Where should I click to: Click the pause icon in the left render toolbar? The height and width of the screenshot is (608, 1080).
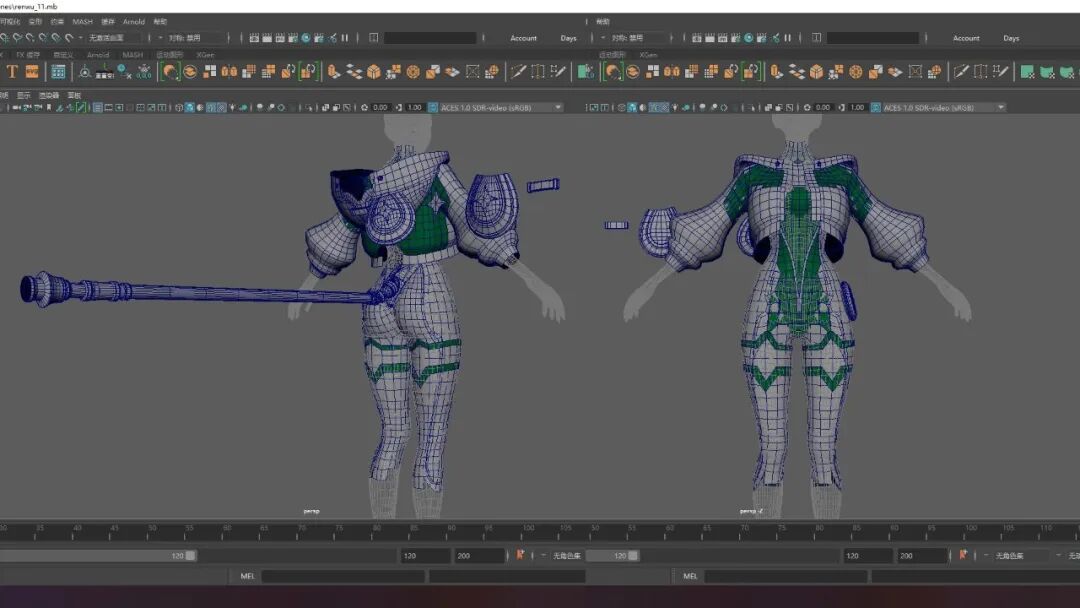click(x=345, y=38)
